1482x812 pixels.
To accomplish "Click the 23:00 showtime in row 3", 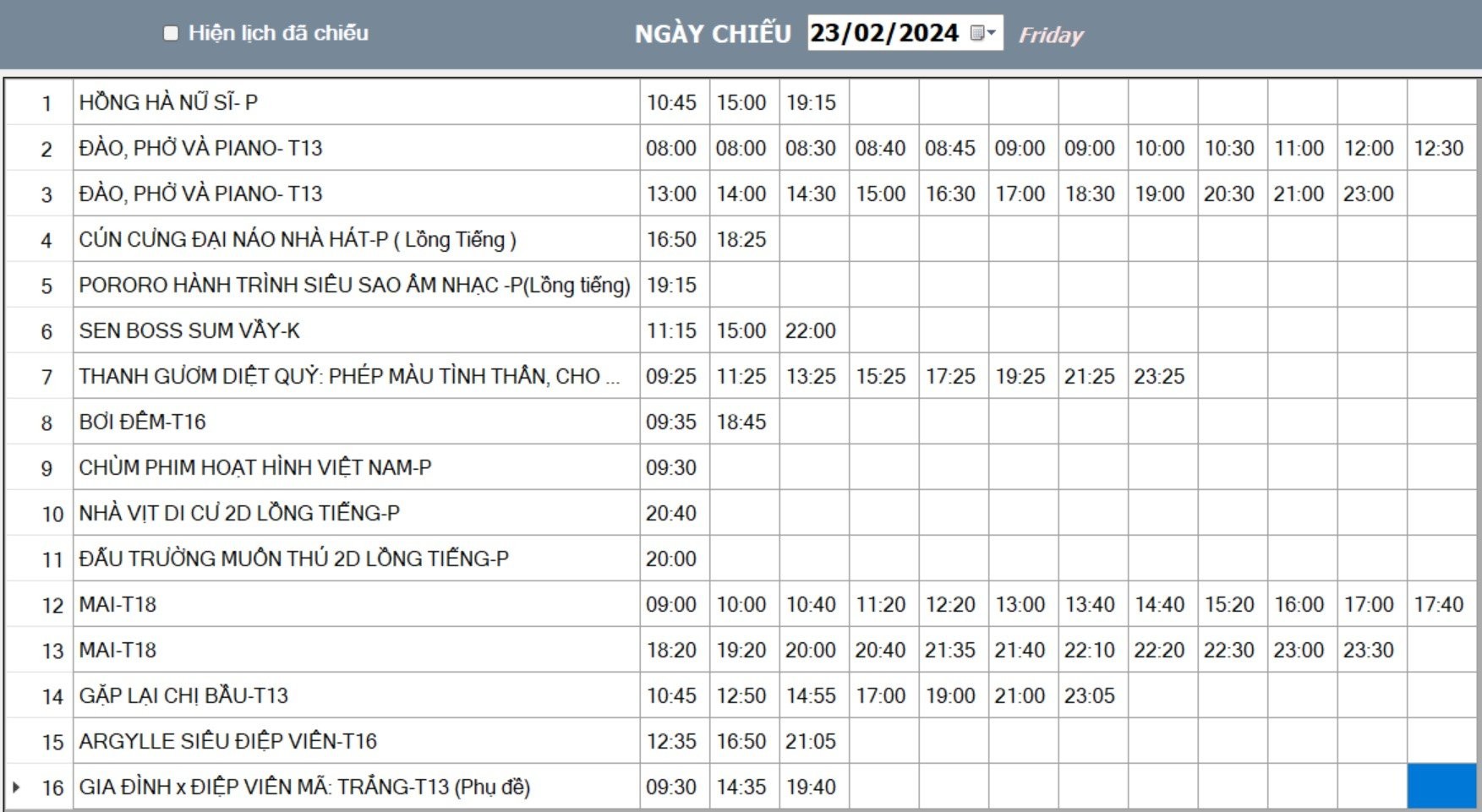I will (1369, 194).
